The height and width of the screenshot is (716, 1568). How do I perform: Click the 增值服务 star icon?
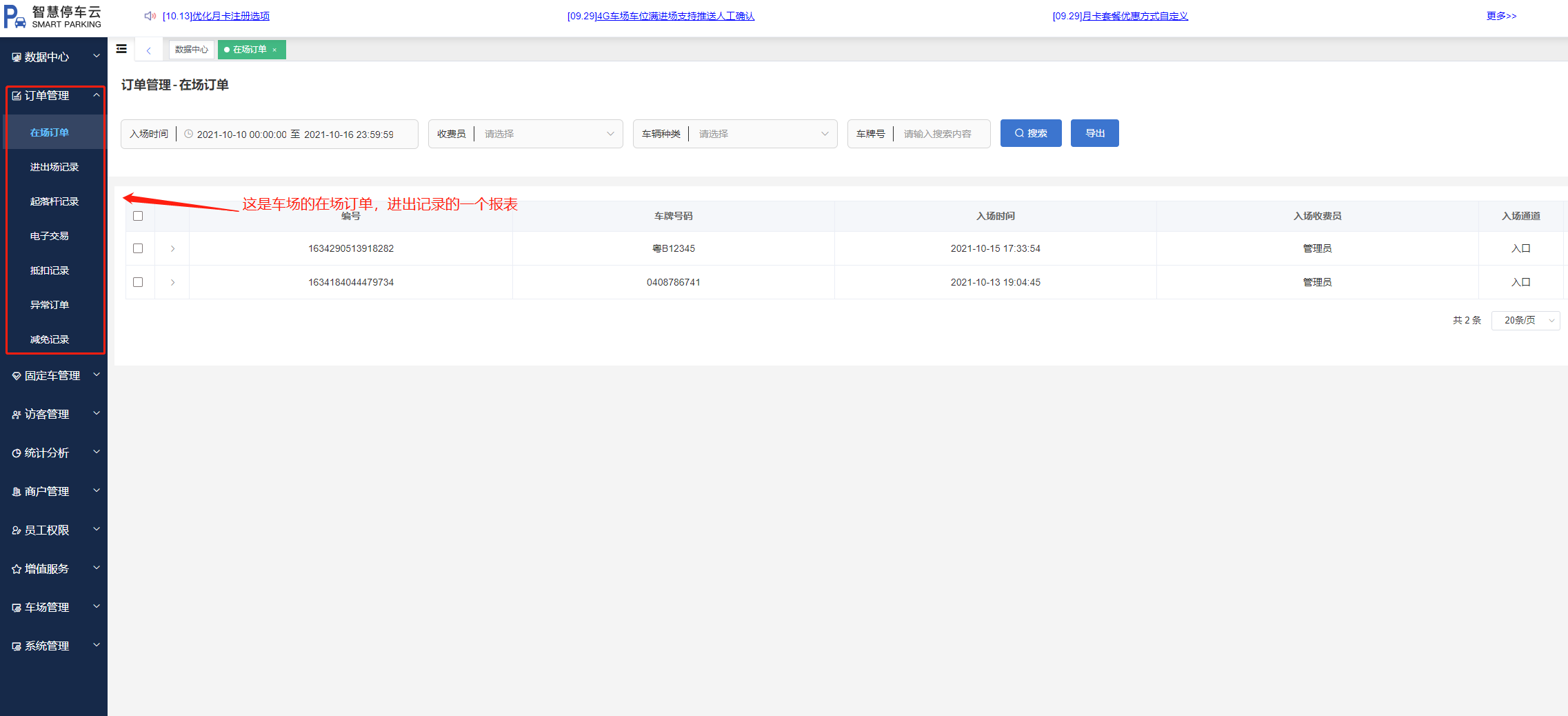point(17,569)
